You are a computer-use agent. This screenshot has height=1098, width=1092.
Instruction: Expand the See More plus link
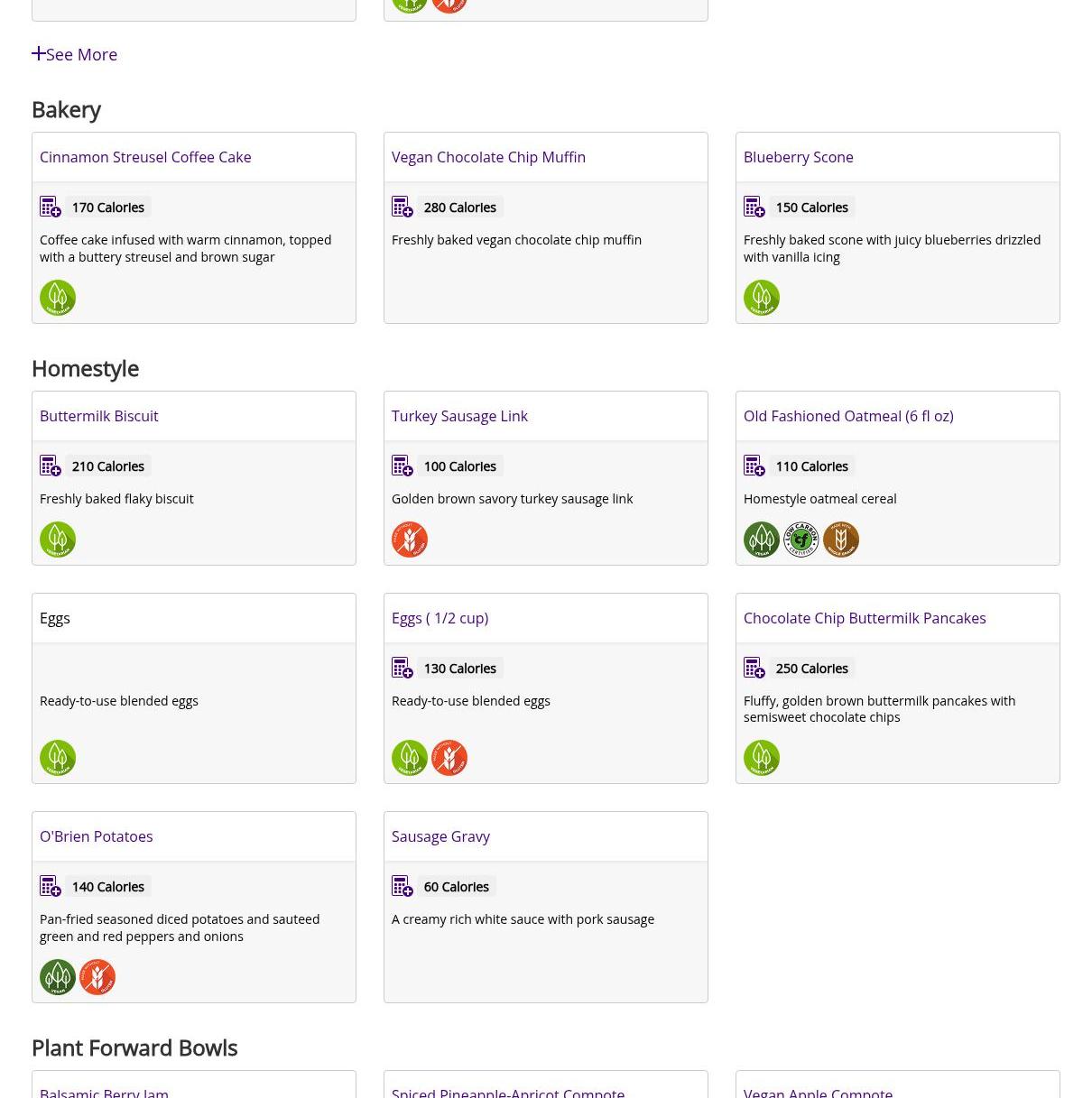(x=74, y=54)
